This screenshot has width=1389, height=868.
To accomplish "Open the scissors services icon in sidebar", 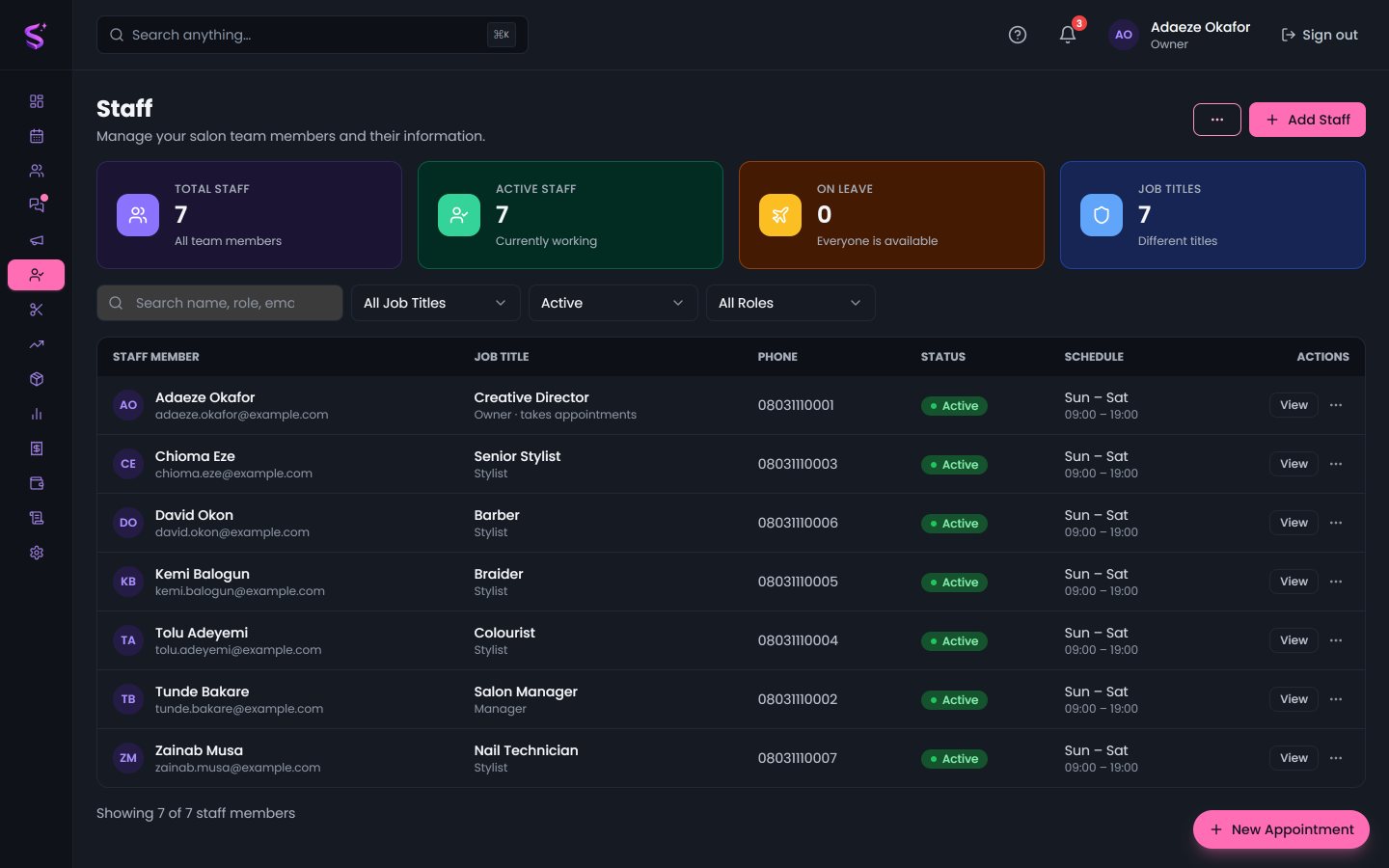I will [x=37, y=310].
